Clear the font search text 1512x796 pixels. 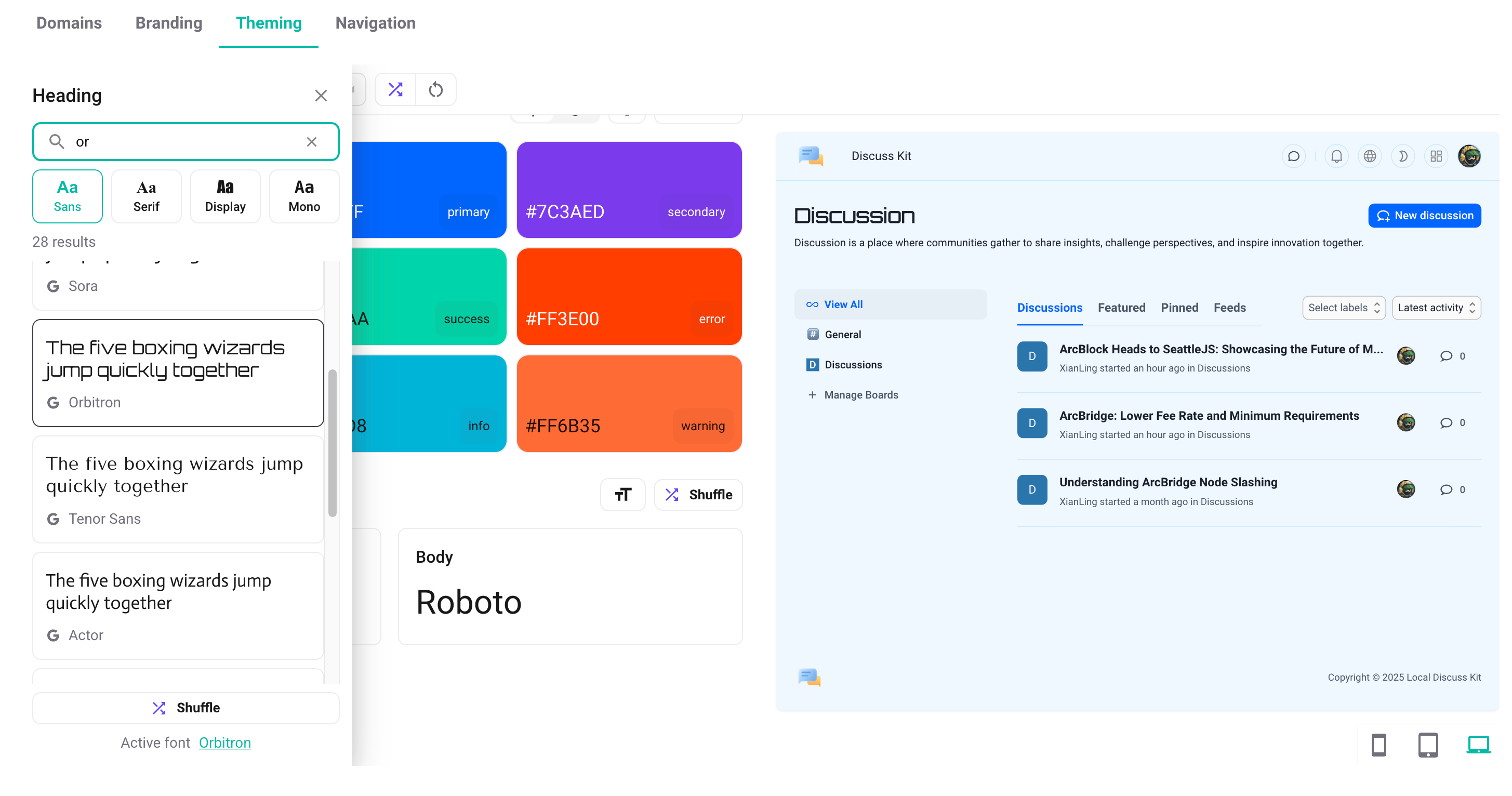[312, 141]
